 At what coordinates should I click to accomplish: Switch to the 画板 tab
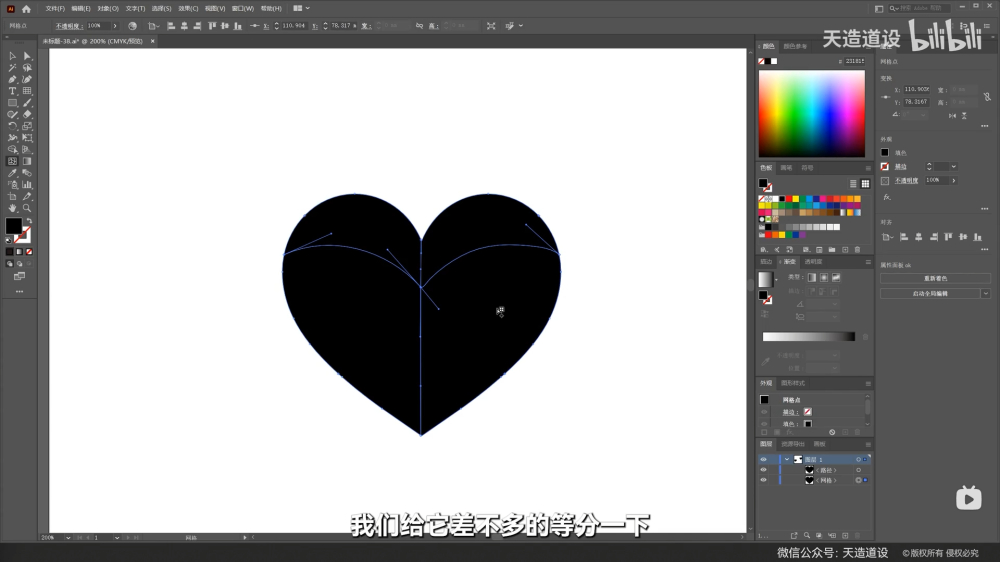(x=820, y=444)
